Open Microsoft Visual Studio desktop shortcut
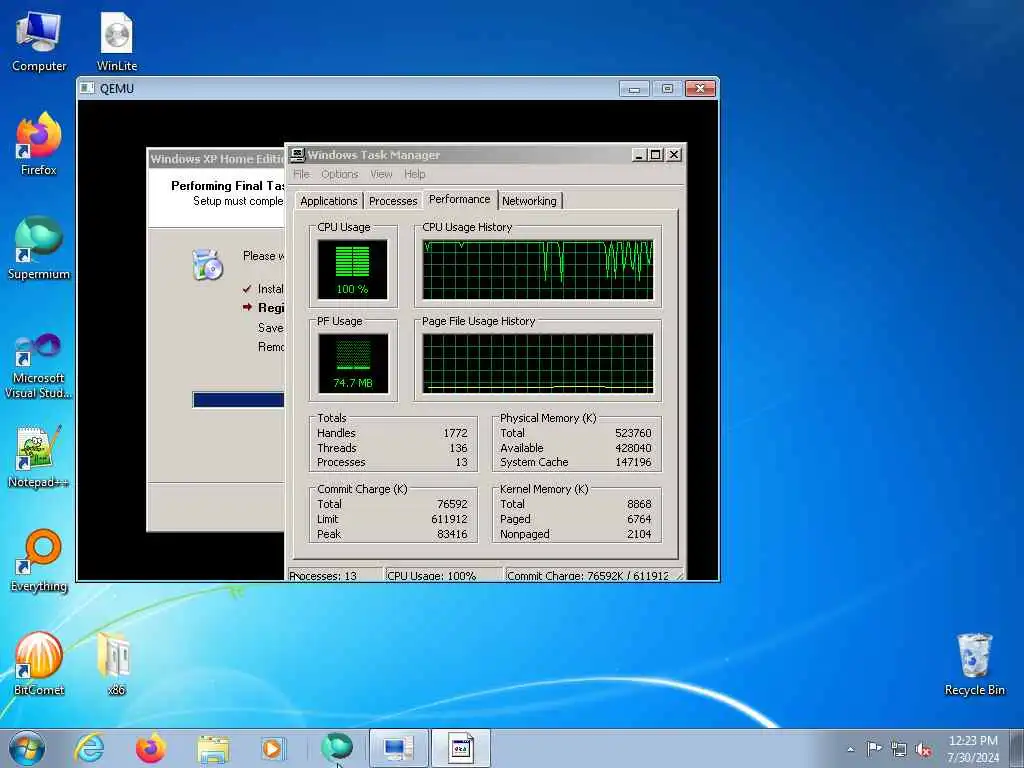This screenshot has width=1024, height=768. (x=39, y=366)
